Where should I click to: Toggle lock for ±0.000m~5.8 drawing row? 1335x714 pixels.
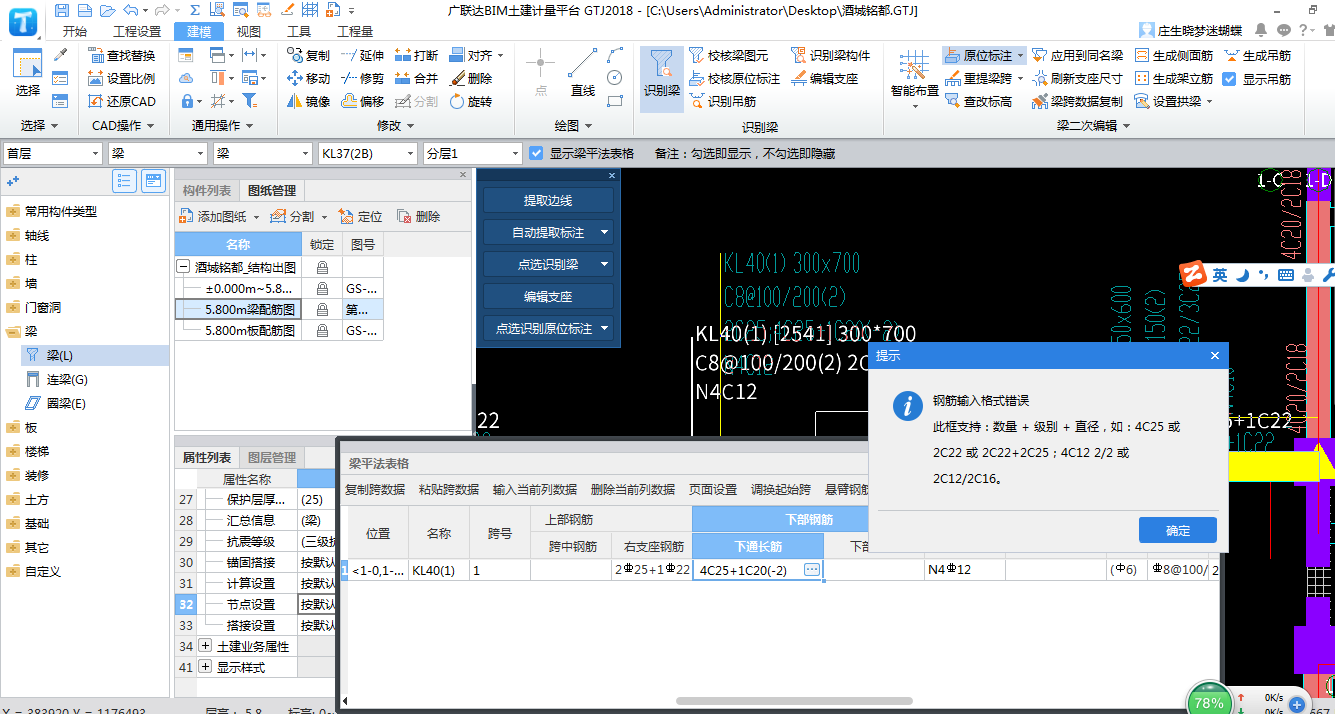tap(322, 289)
